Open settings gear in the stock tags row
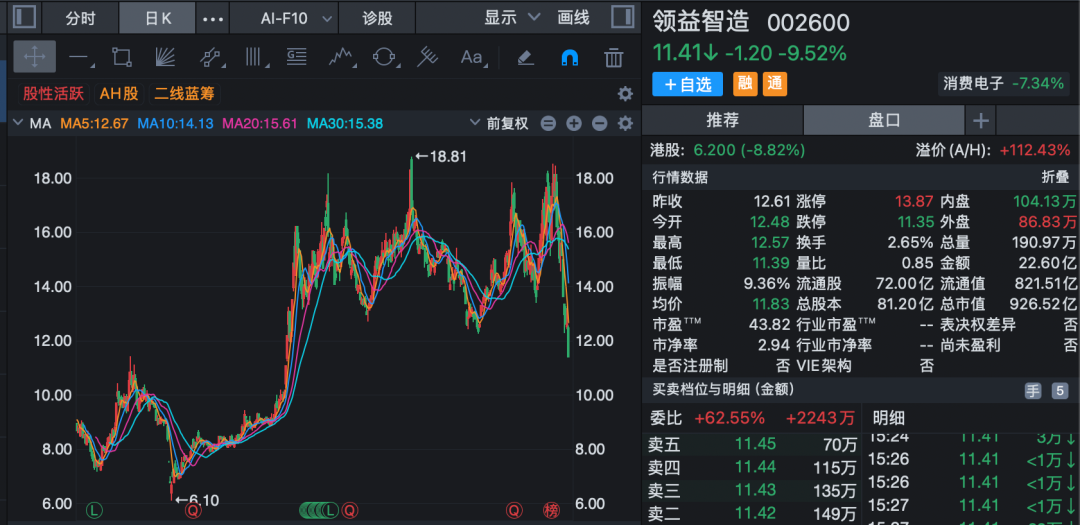This screenshot has width=1080, height=525. click(625, 94)
